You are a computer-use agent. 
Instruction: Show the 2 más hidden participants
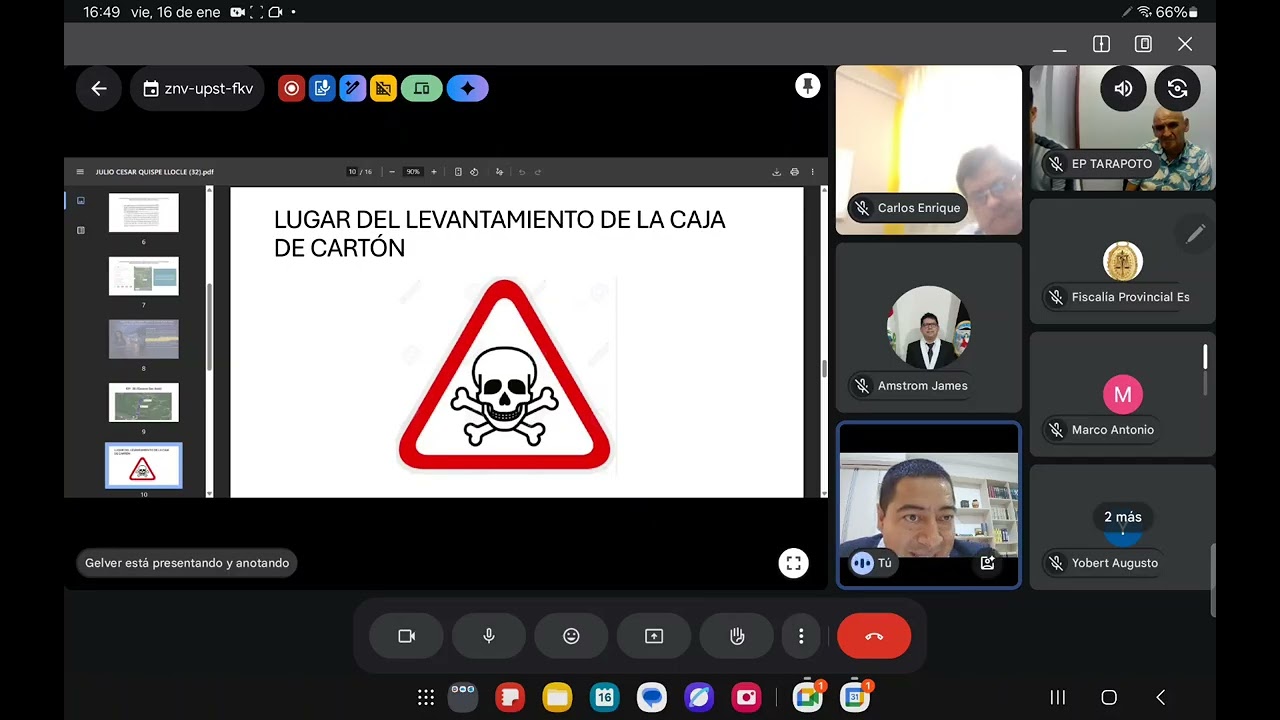tap(1122, 517)
